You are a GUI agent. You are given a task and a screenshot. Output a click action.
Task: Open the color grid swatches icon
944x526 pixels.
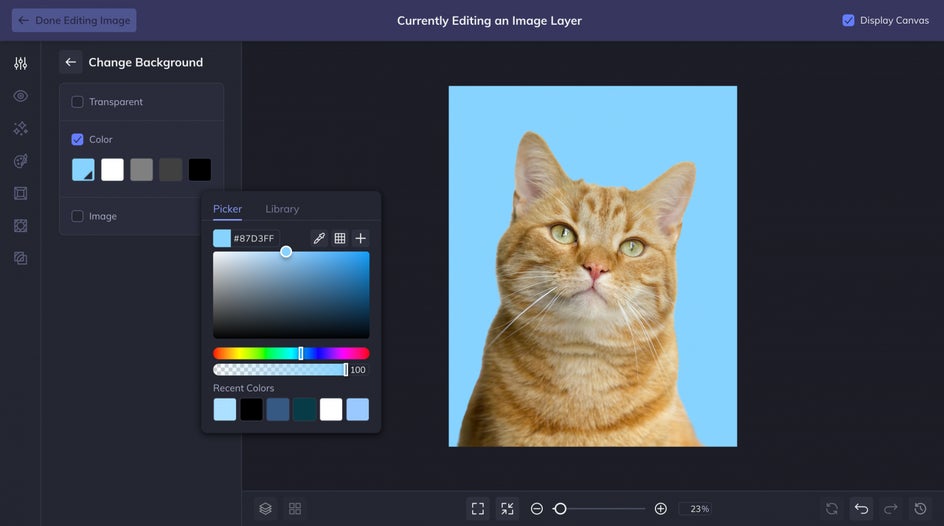[x=340, y=238]
